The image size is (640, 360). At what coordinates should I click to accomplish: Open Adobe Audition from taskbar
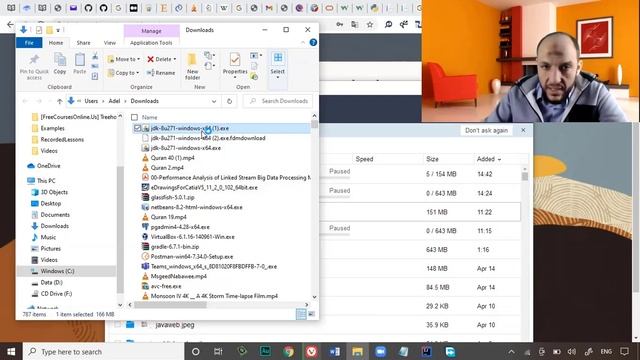265,351
